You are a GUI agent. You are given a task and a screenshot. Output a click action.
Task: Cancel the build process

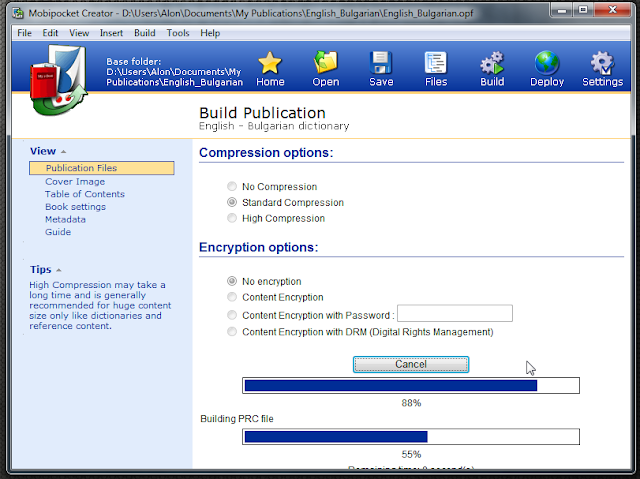point(411,364)
